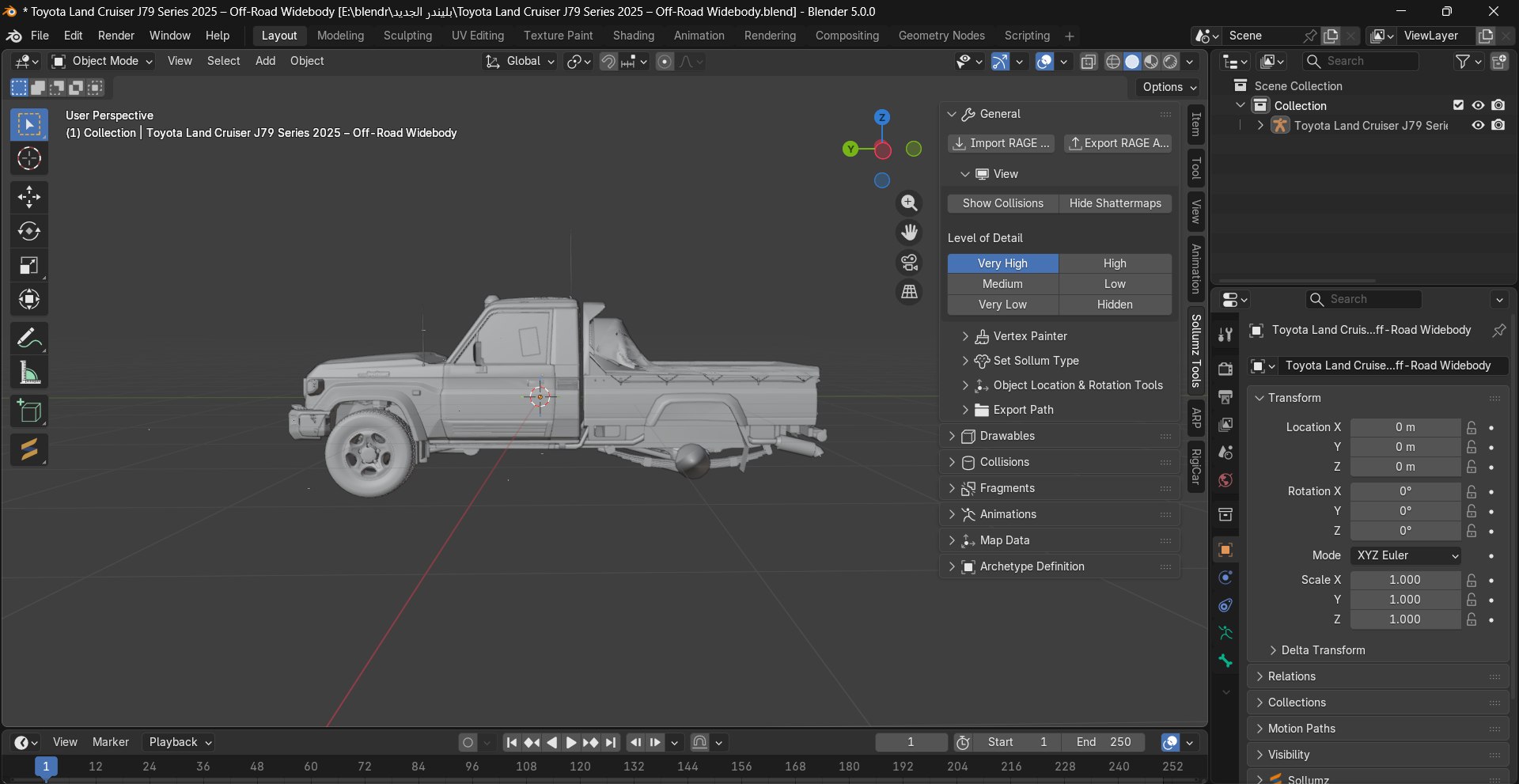Open the Global transform orientation dropdown
The height and width of the screenshot is (784, 1519).
pos(520,61)
